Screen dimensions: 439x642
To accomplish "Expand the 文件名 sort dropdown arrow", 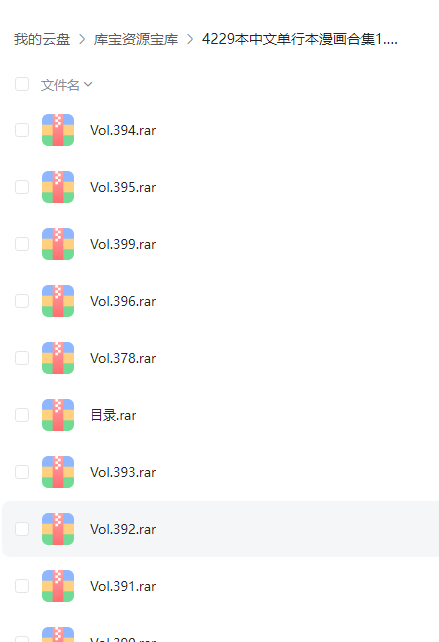I will coord(88,85).
